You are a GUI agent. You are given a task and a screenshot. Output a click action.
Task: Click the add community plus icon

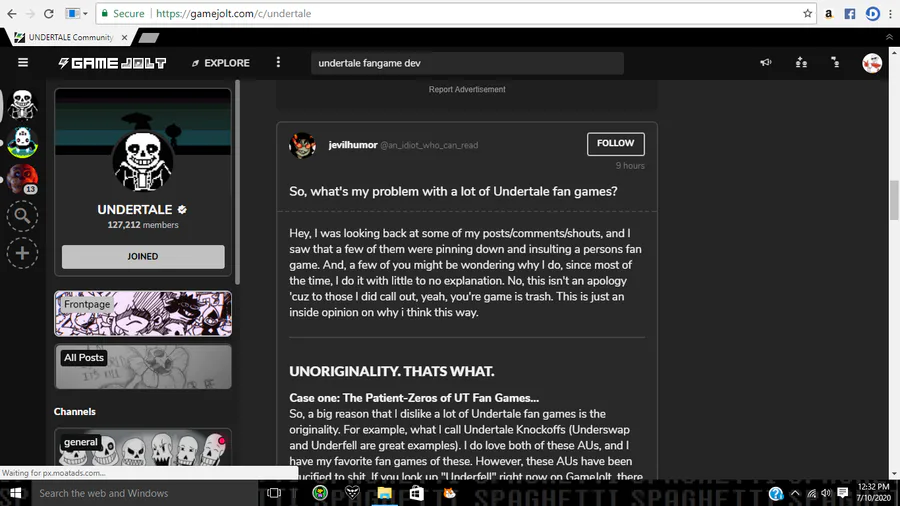click(22, 253)
